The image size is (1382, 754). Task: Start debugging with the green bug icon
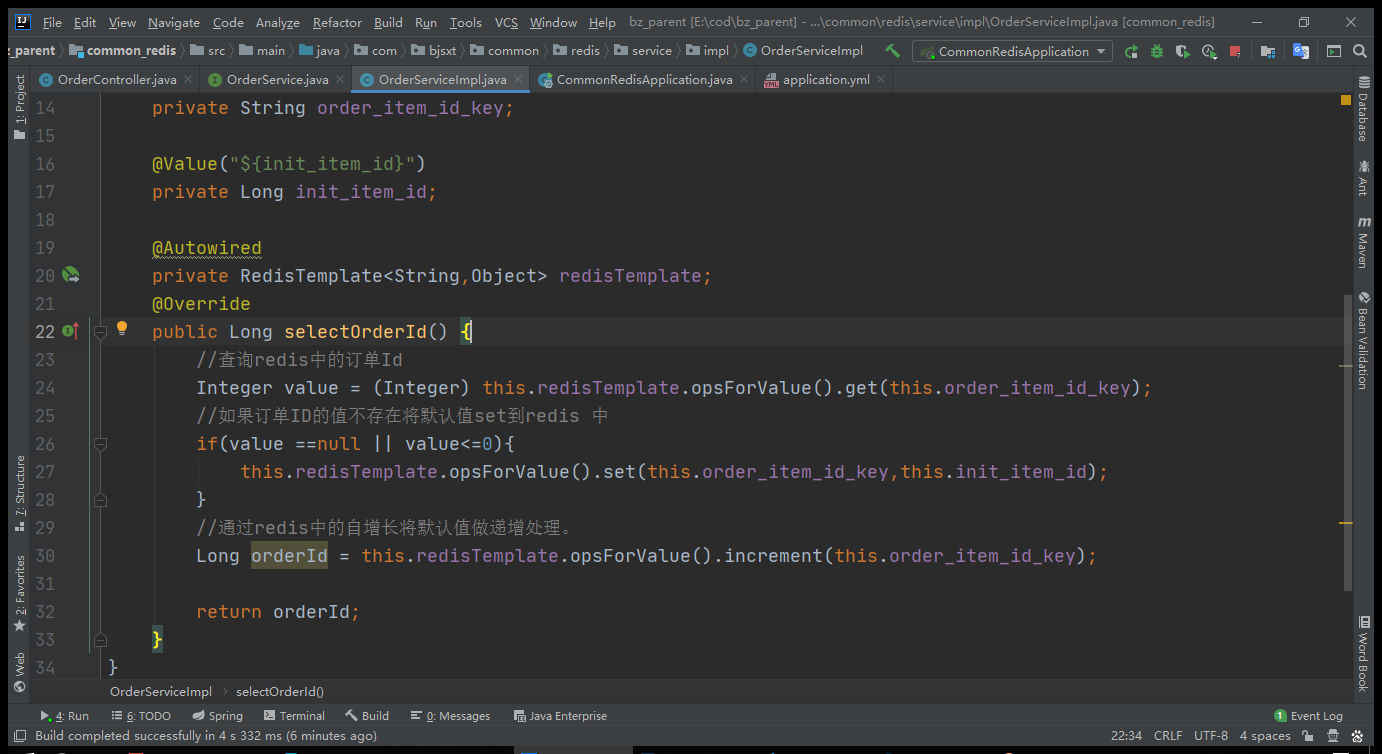click(x=1157, y=51)
